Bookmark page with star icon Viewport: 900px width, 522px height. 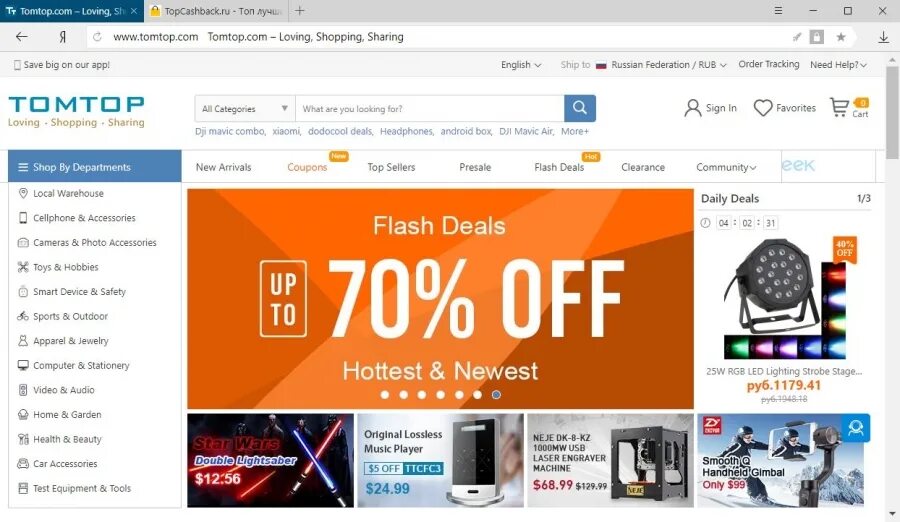click(x=841, y=37)
